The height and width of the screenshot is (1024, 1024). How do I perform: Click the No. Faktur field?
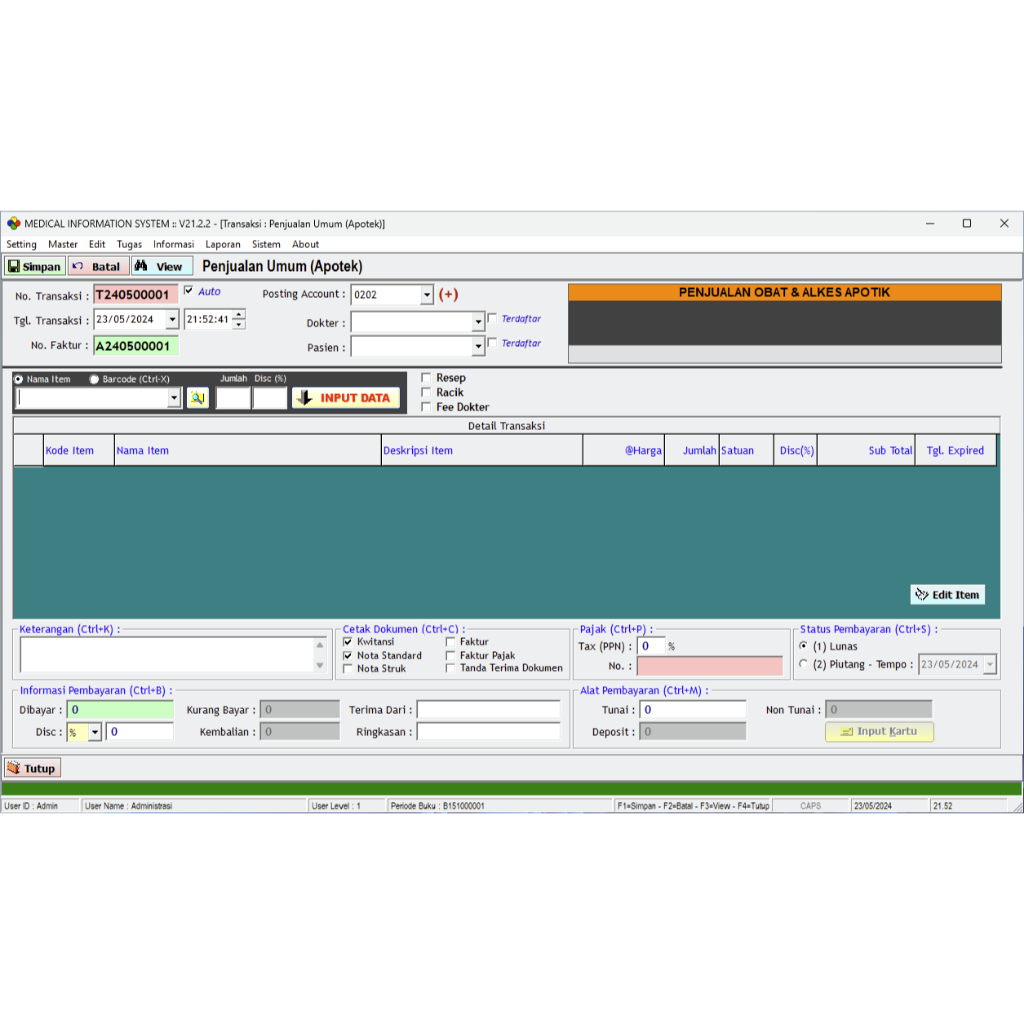[136, 346]
